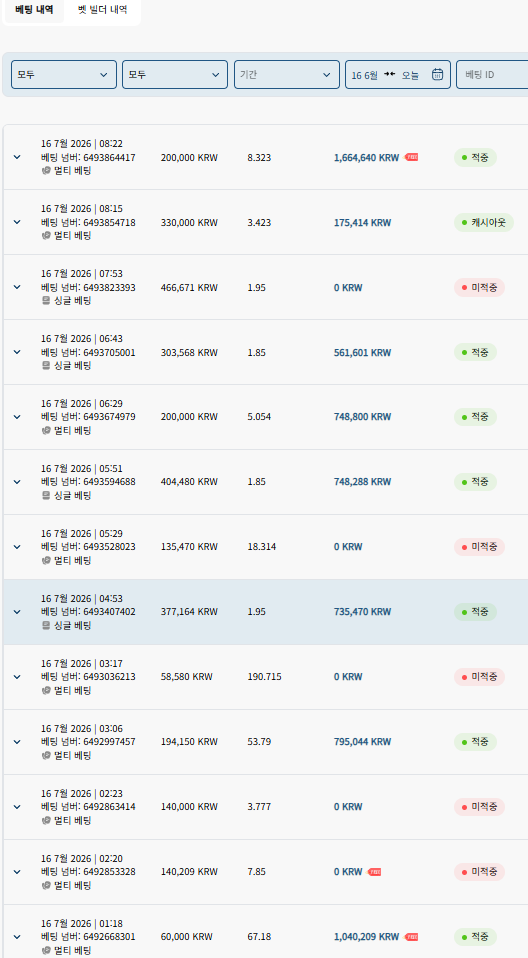The height and width of the screenshot is (958, 528).
Task: Click the single bet icon for bet 6493407402
Action: click(45, 626)
